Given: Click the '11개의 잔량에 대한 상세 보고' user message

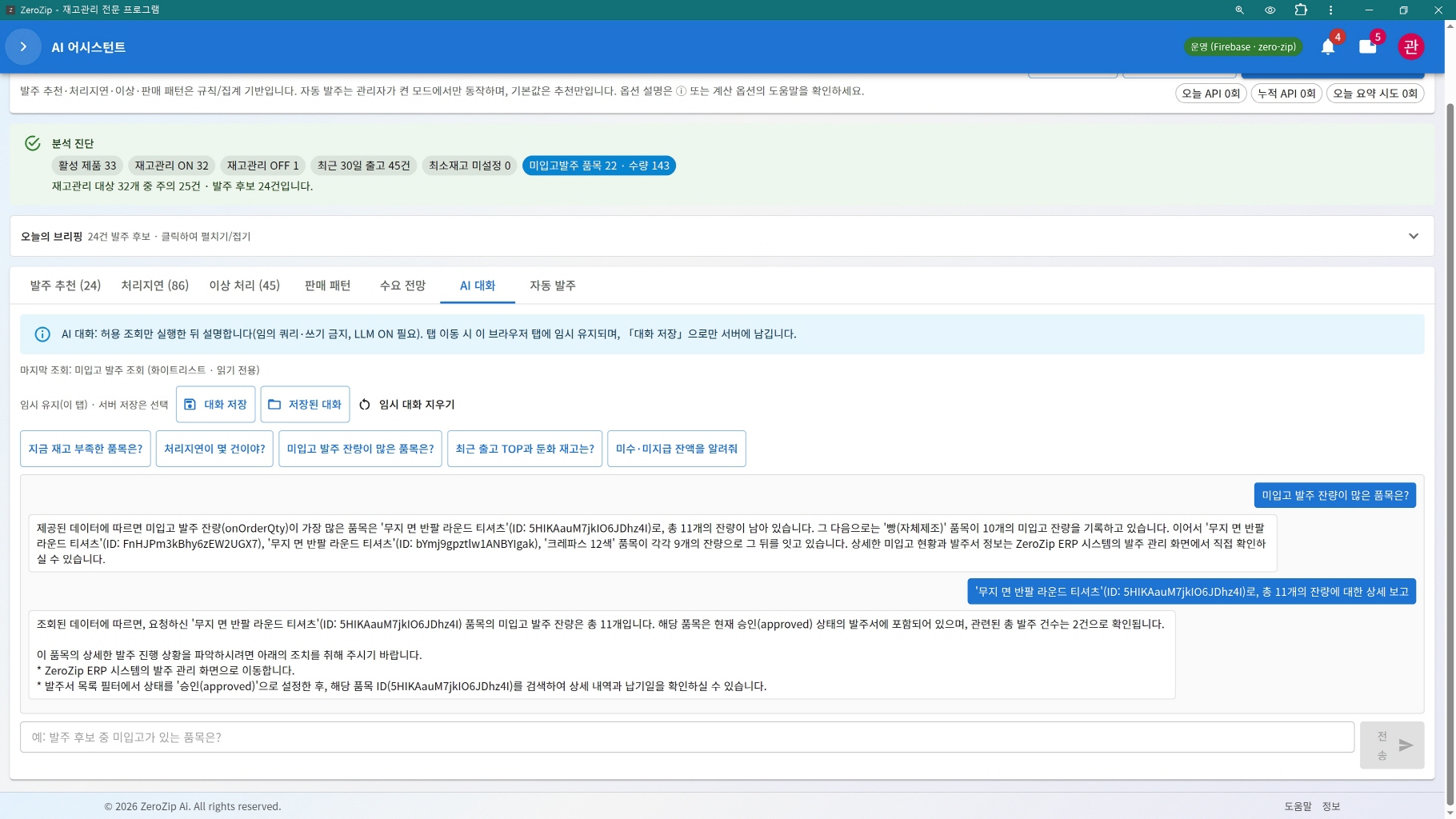Looking at the screenshot, I should pos(1191,592).
